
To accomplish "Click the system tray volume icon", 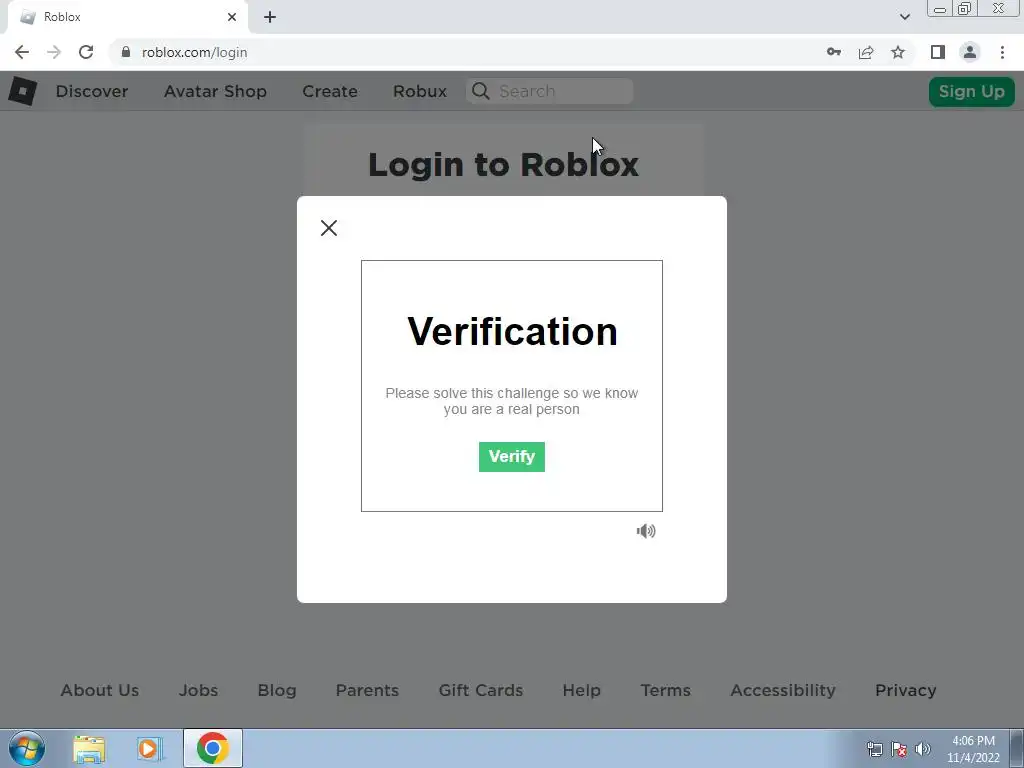I will 923,749.
